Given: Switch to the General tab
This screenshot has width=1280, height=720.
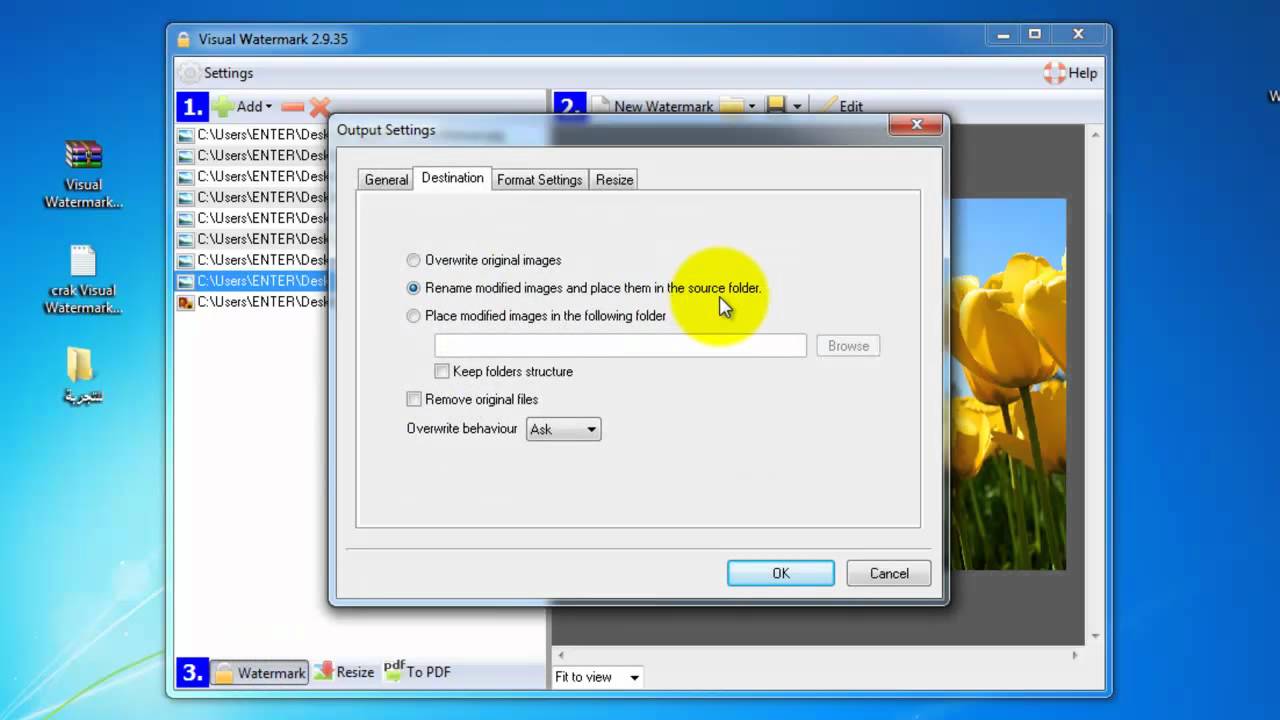Looking at the screenshot, I should click(x=386, y=180).
